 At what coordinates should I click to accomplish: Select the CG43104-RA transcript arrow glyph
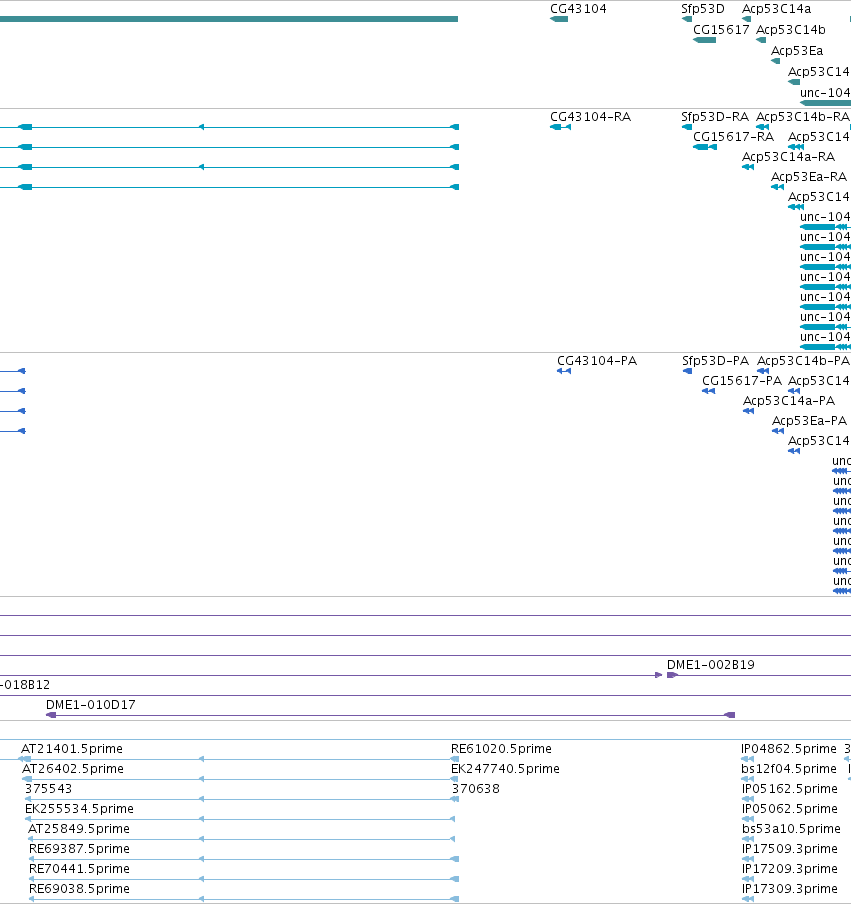point(560,127)
